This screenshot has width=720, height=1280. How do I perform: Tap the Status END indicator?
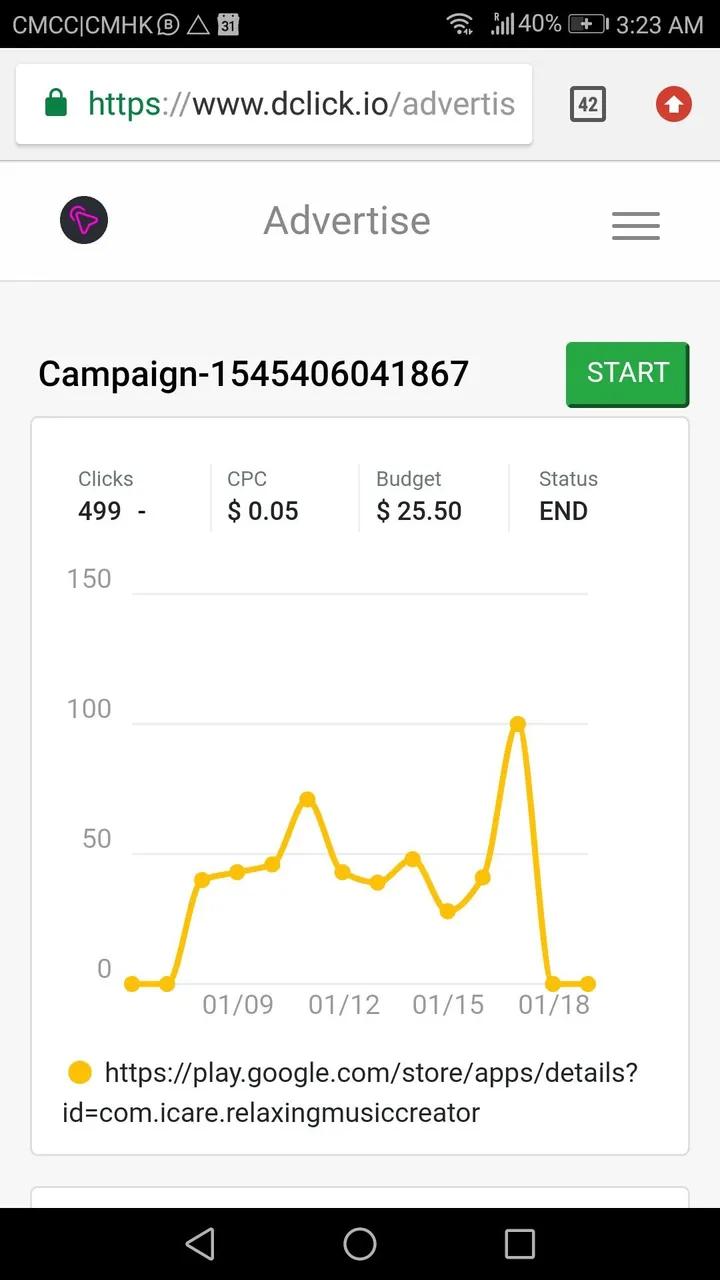568,496
